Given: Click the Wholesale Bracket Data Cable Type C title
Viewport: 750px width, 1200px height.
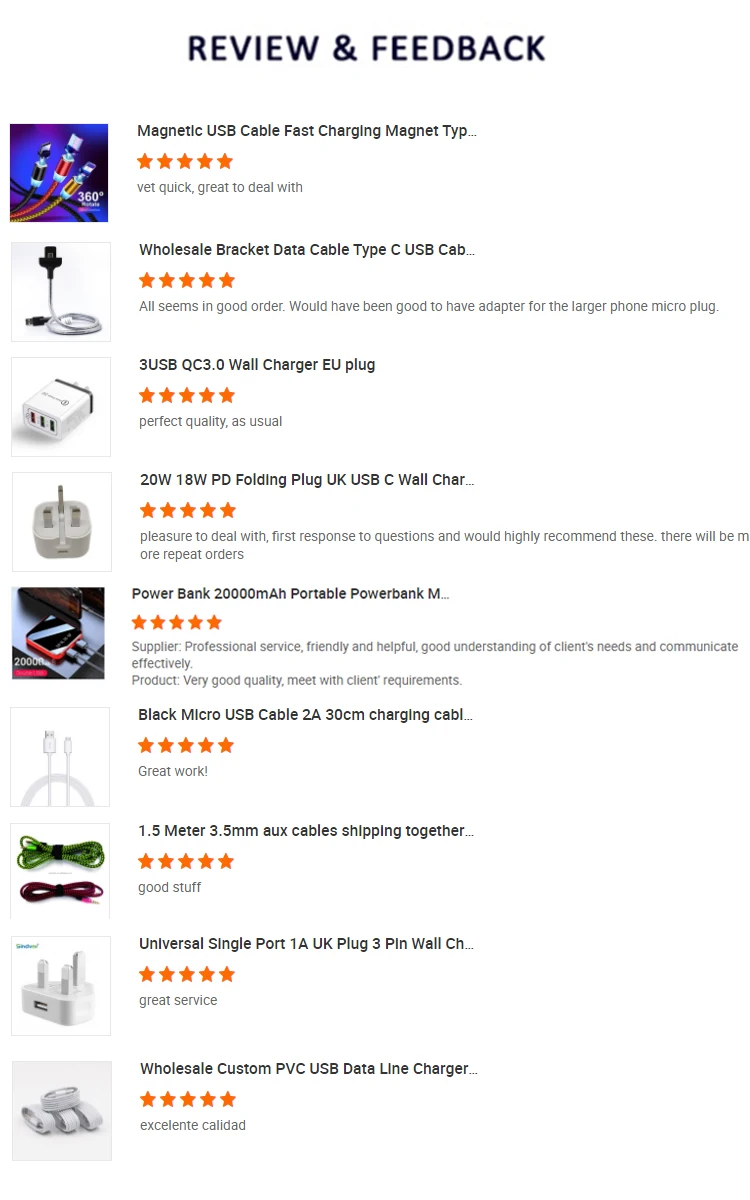Looking at the screenshot, I should click(307, 250).
